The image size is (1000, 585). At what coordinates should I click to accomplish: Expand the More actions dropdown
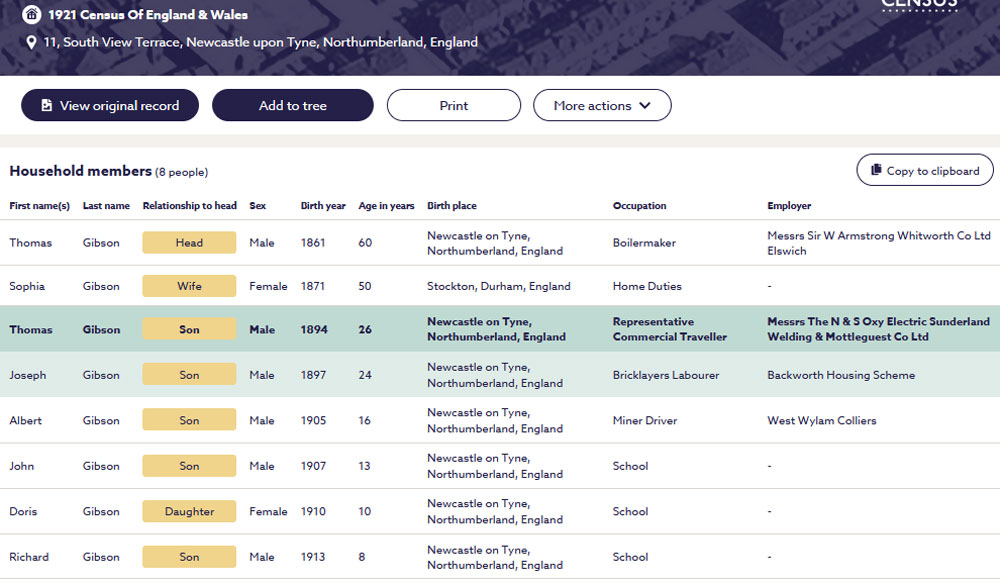(x=601, y=106)
